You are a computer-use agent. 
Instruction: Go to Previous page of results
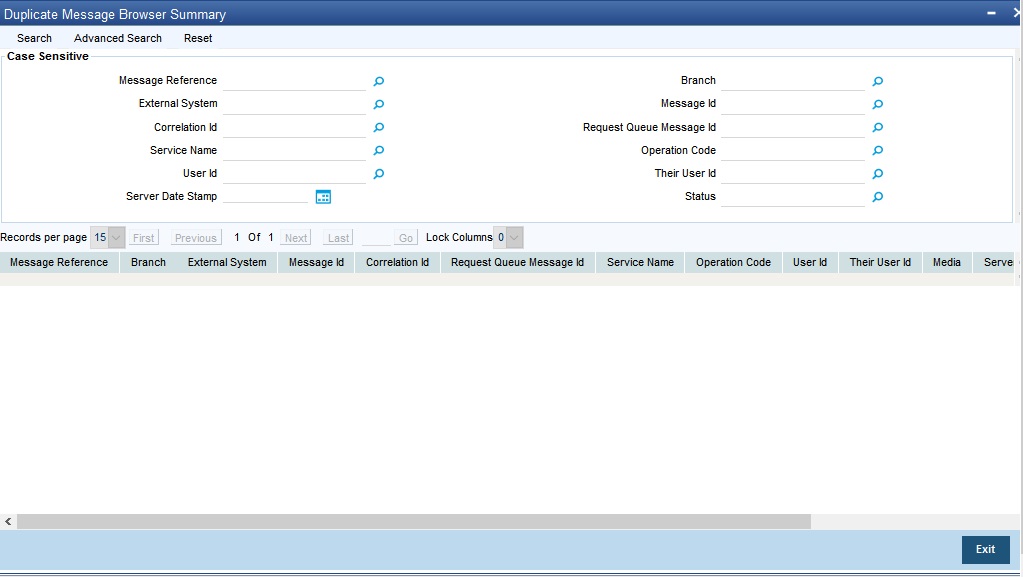196,238
